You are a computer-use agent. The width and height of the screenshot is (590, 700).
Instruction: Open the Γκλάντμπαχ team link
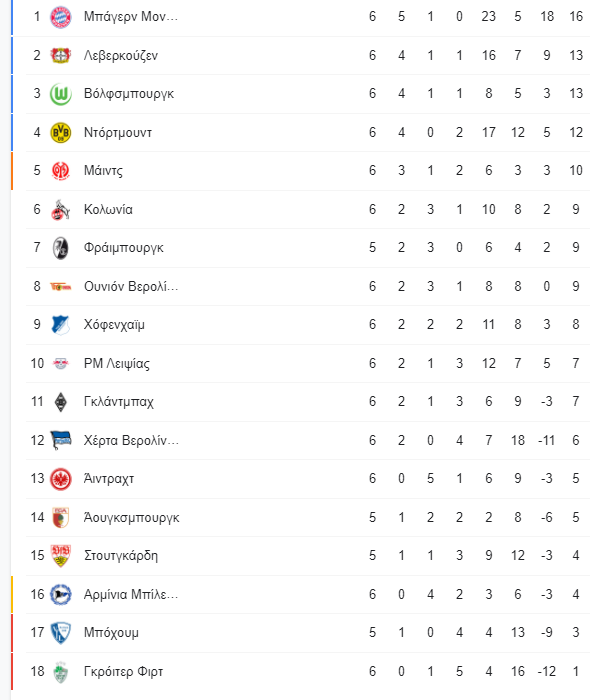[119, 402]
